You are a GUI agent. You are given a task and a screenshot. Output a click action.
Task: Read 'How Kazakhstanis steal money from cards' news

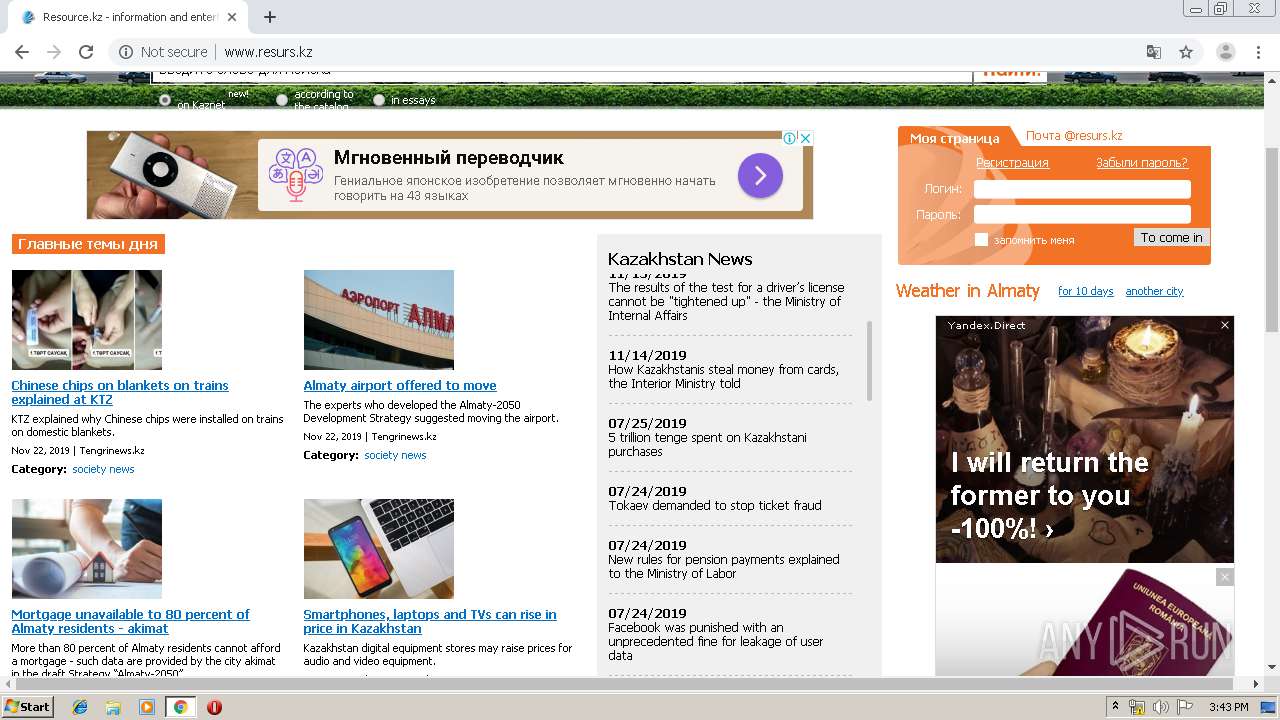pos(724,376)
